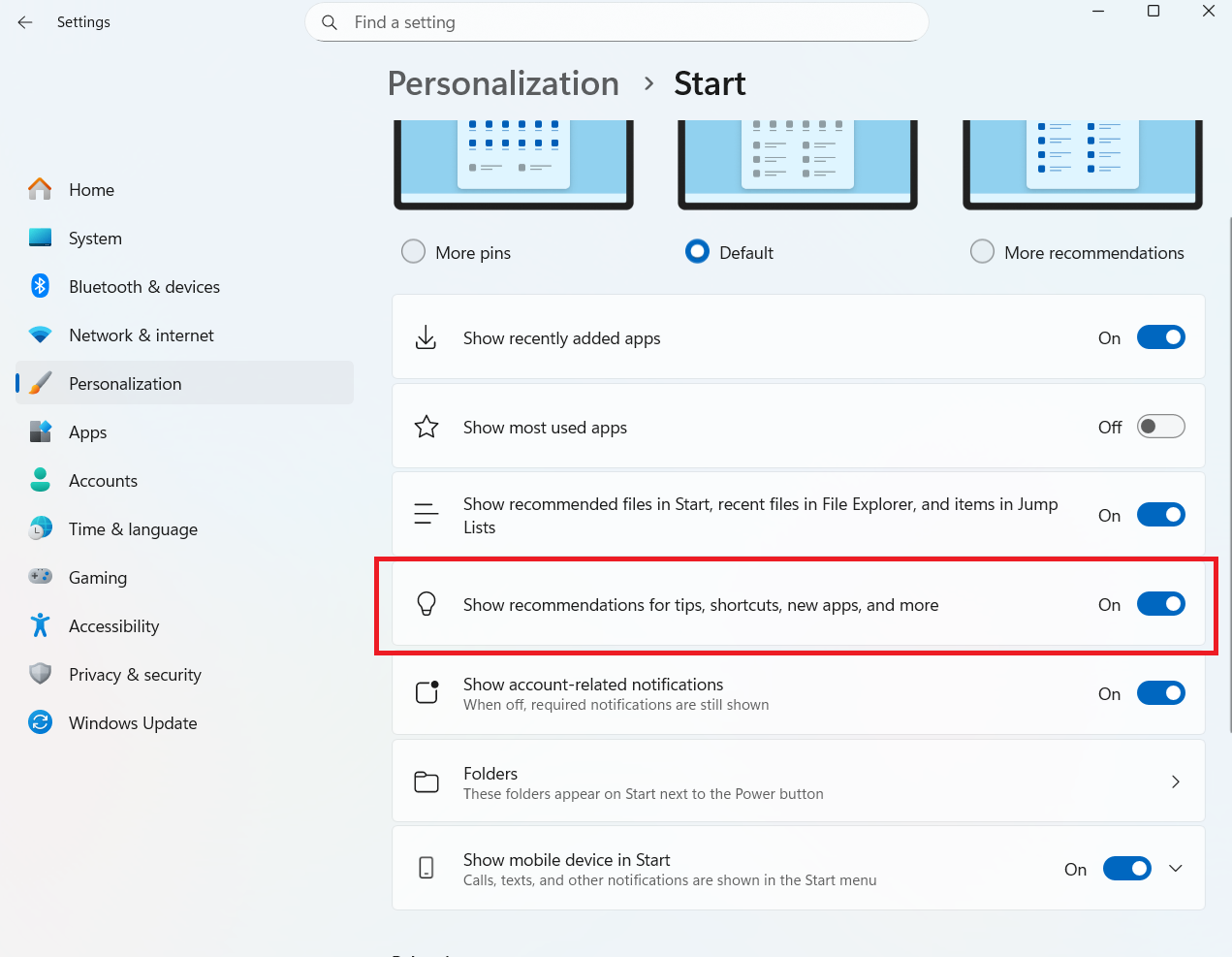Viewport: 1232px width, 957px height.
Task: Choose the More recommendations radio button
Action: click(x=982, y=252)
